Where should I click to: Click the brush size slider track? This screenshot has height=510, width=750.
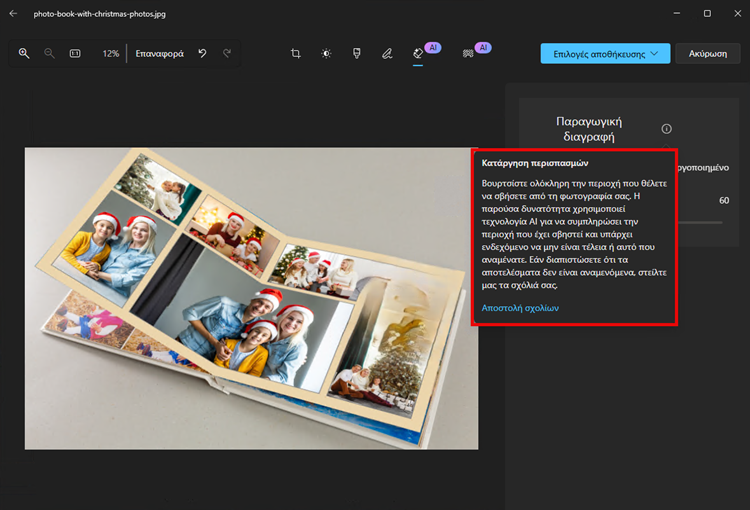700,222
